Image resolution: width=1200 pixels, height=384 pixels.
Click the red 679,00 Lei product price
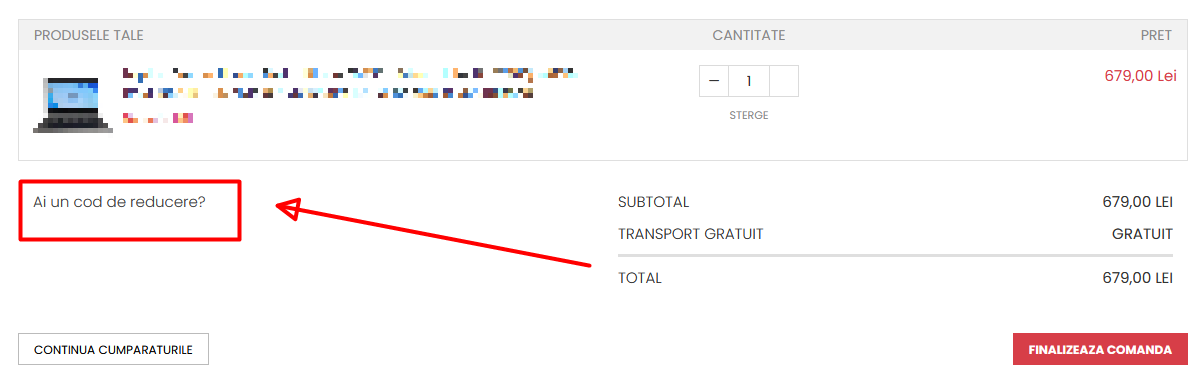[1140, 76]
